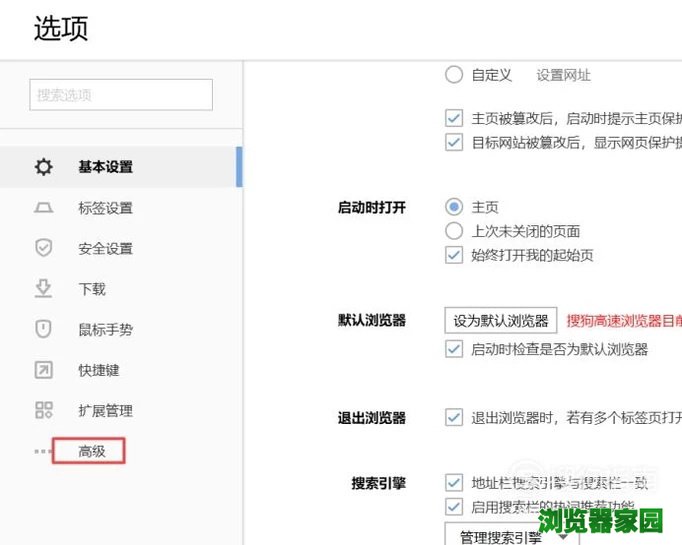Toggle the 退出浏览器时 multi-tab warning checkbox
Screen dimensions: 682x545
tap(454, 417)
